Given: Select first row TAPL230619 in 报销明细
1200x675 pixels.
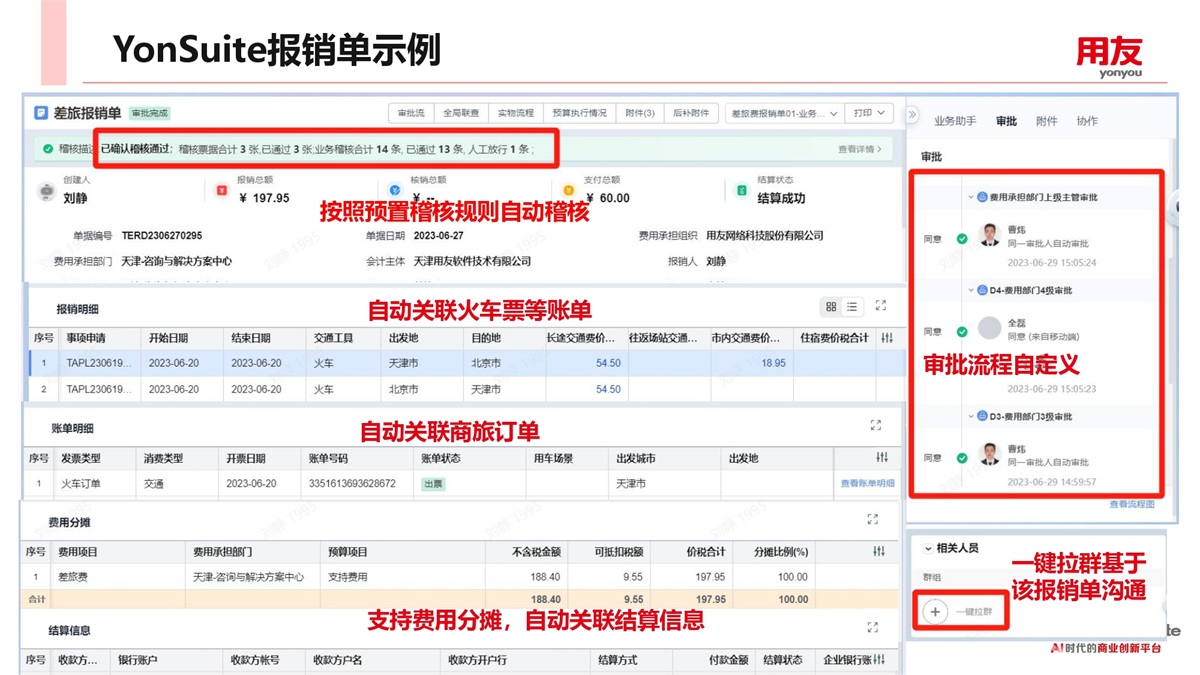Looking at the screenshot, I should click(98, 363).
